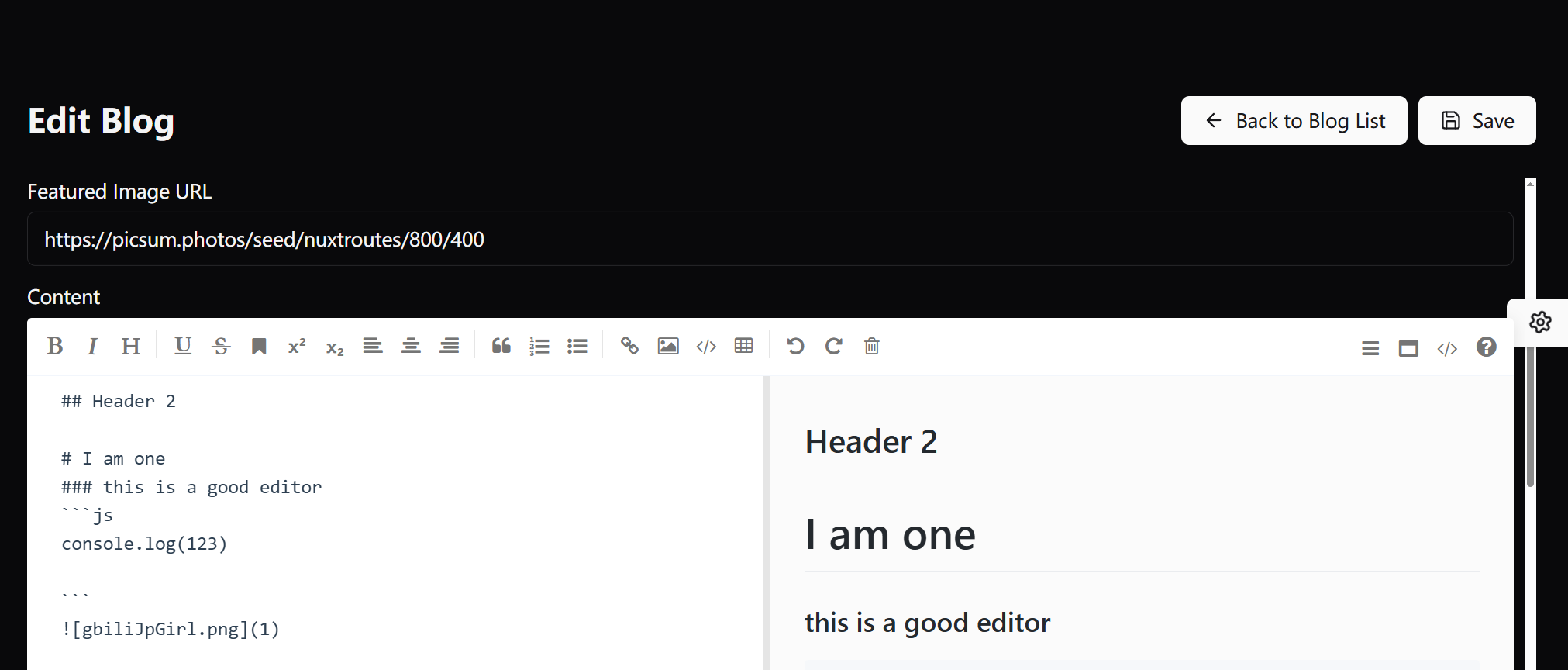The height and width of the screenshot is (670, 1568).
Task: Insert a table
Action: coord(744,346)
